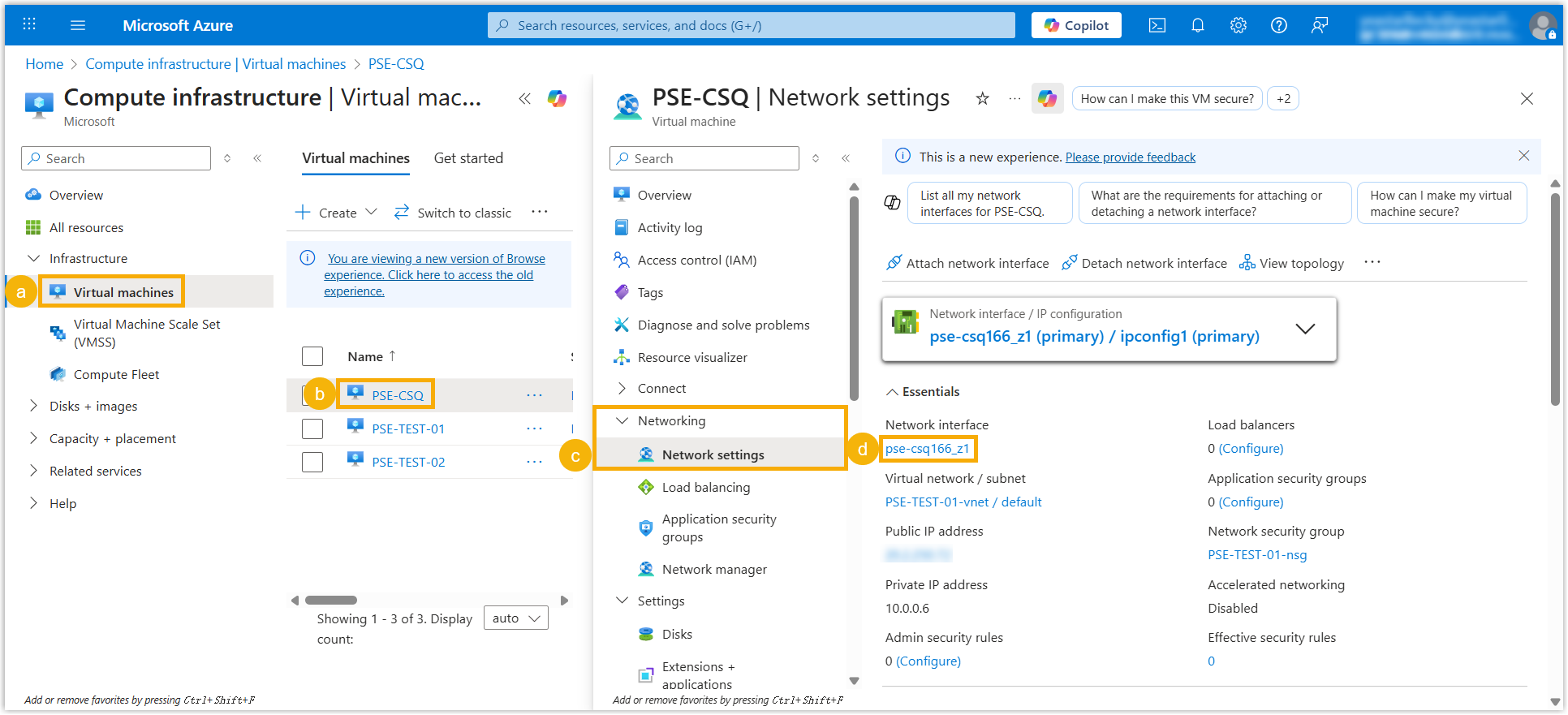The height and width of the screenshot is (715, 1568).
Task: Check the PSE-TEST-01 row checkbox
Action: pyautogui.click(x=312, y=429)
